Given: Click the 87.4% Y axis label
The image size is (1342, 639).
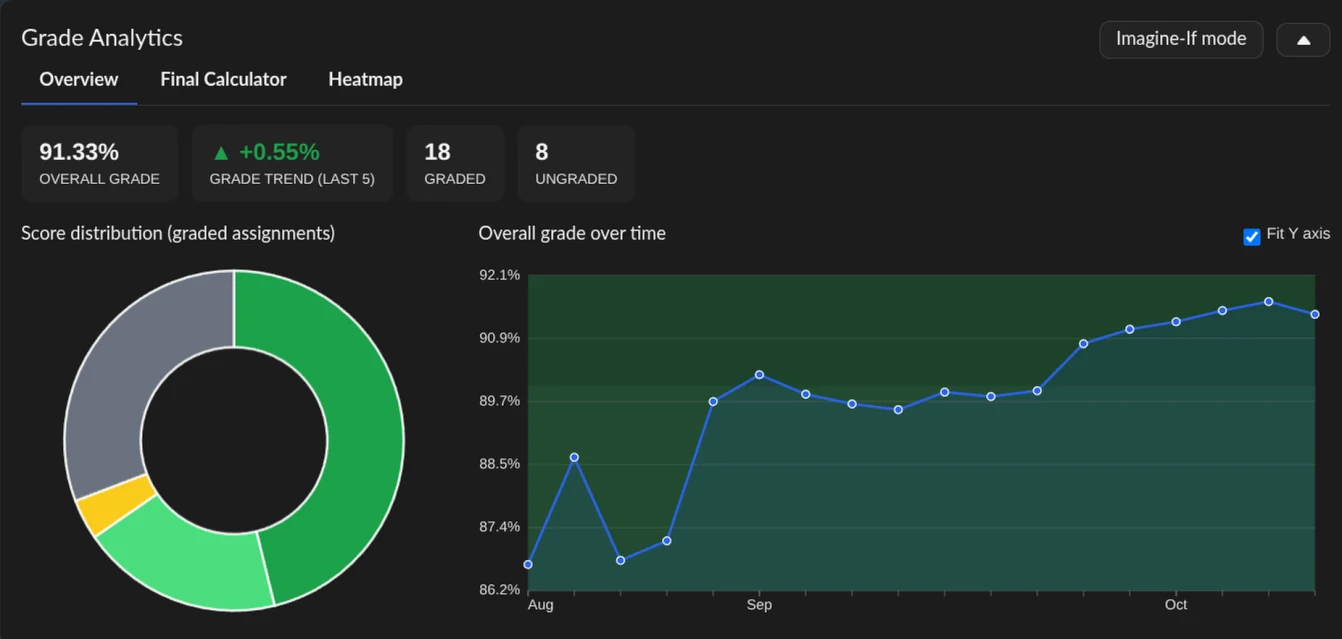Looking at the screenshot, I should pos(500,527).
